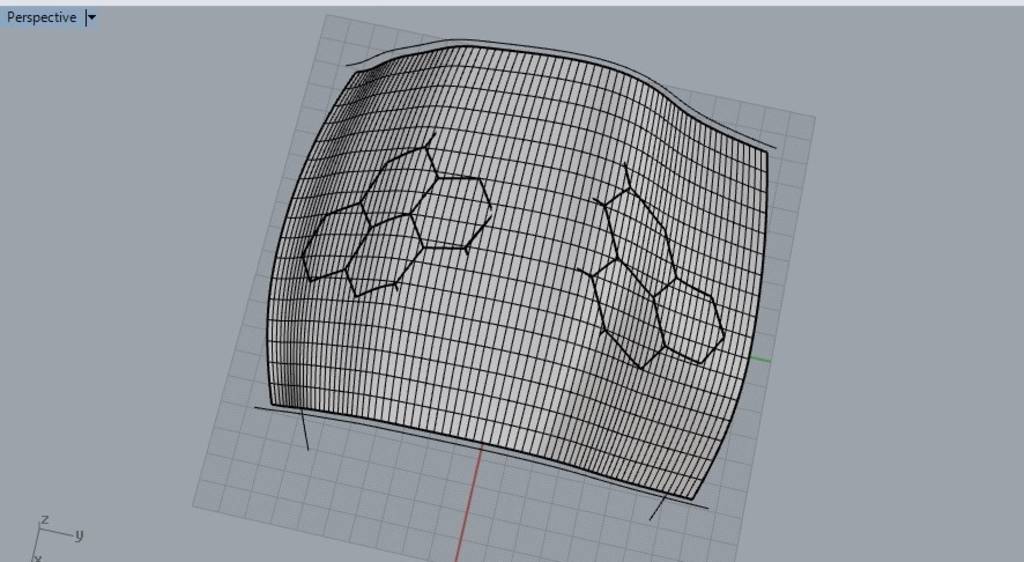Click the world axes icon
This screenshot has width=1024, height=562.
[x=57, y=539]
